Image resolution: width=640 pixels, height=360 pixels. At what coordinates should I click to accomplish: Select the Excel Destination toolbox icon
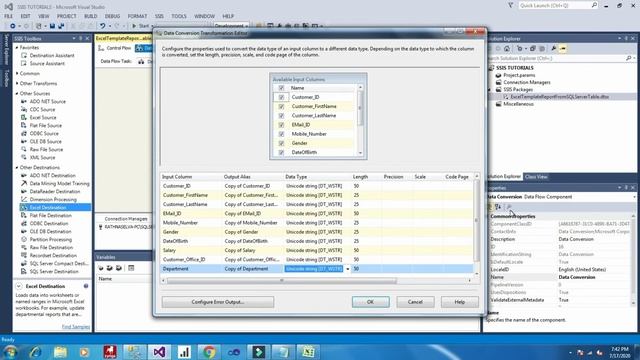coord(24,207)
